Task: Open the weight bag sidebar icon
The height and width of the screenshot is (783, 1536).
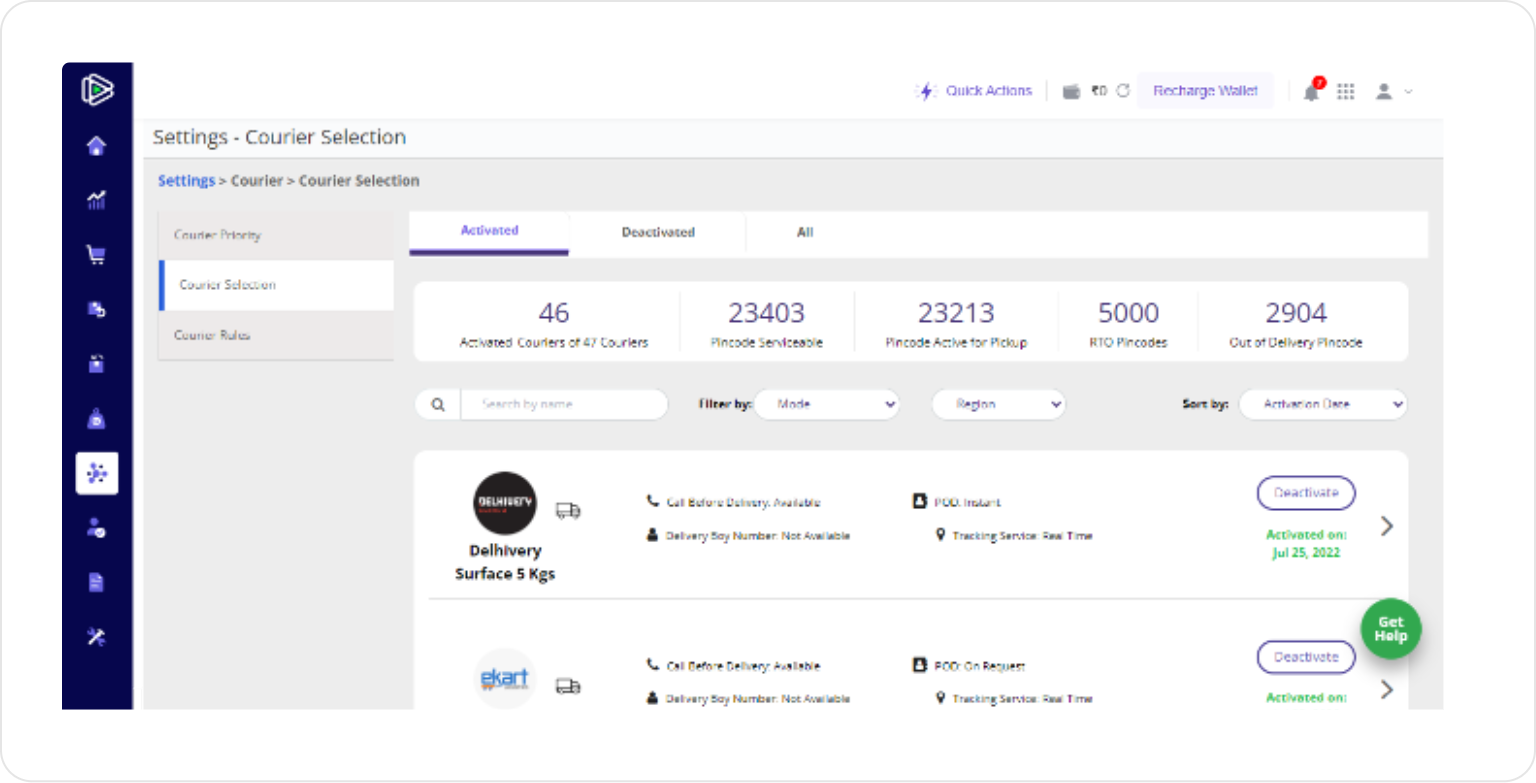Action: click(x=96, y=419)
